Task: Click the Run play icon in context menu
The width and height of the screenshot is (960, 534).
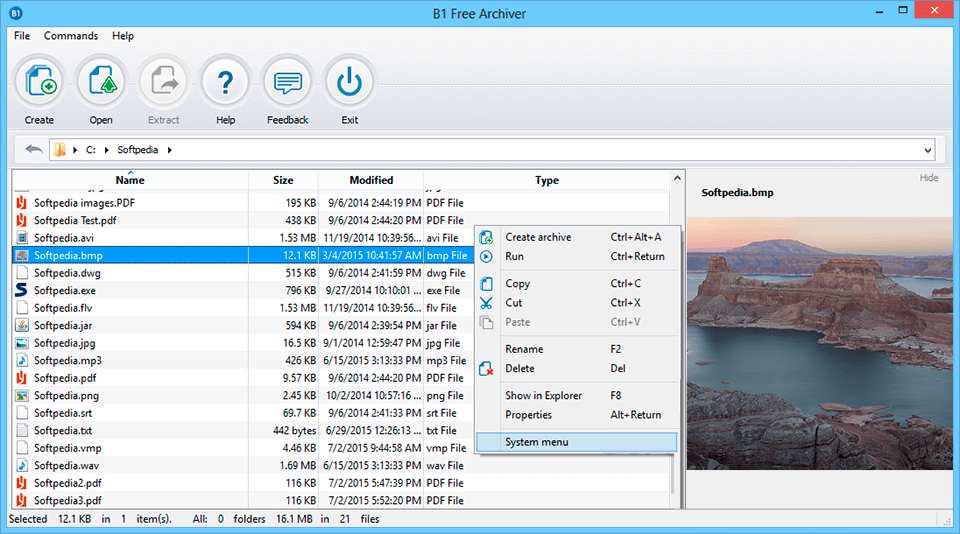Action: [486, 257]
